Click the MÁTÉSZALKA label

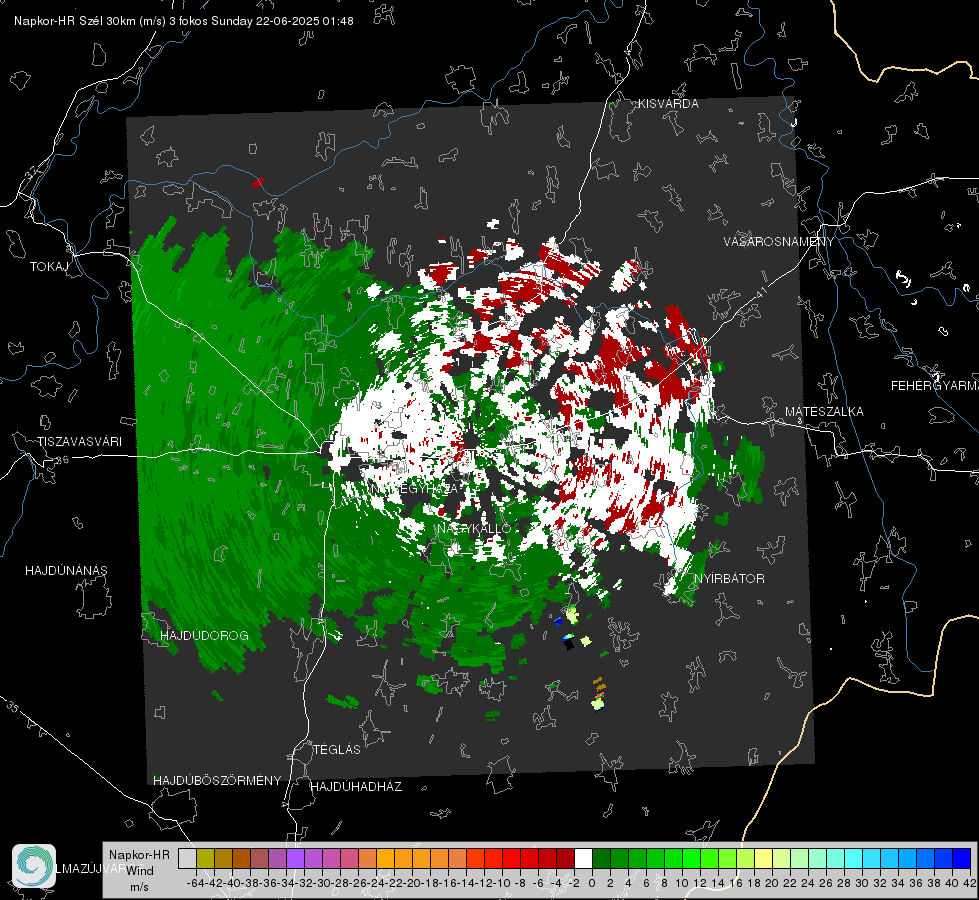[x=824, y=412]
